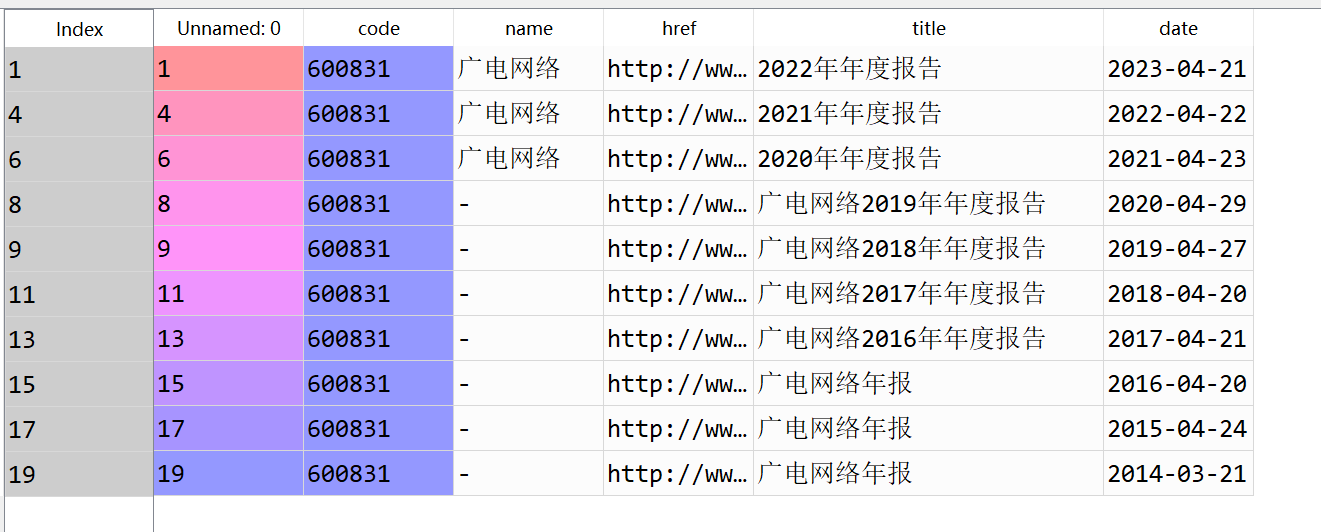Click the '2021年年度报告' title cell
This screenshot has width=1321, height=532.
[x=929, y=114]
